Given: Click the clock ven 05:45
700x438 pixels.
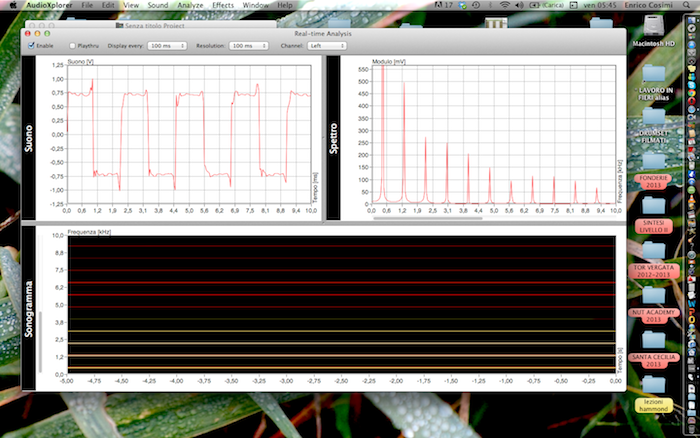Looking at the screenshot, I should [600, 5].
